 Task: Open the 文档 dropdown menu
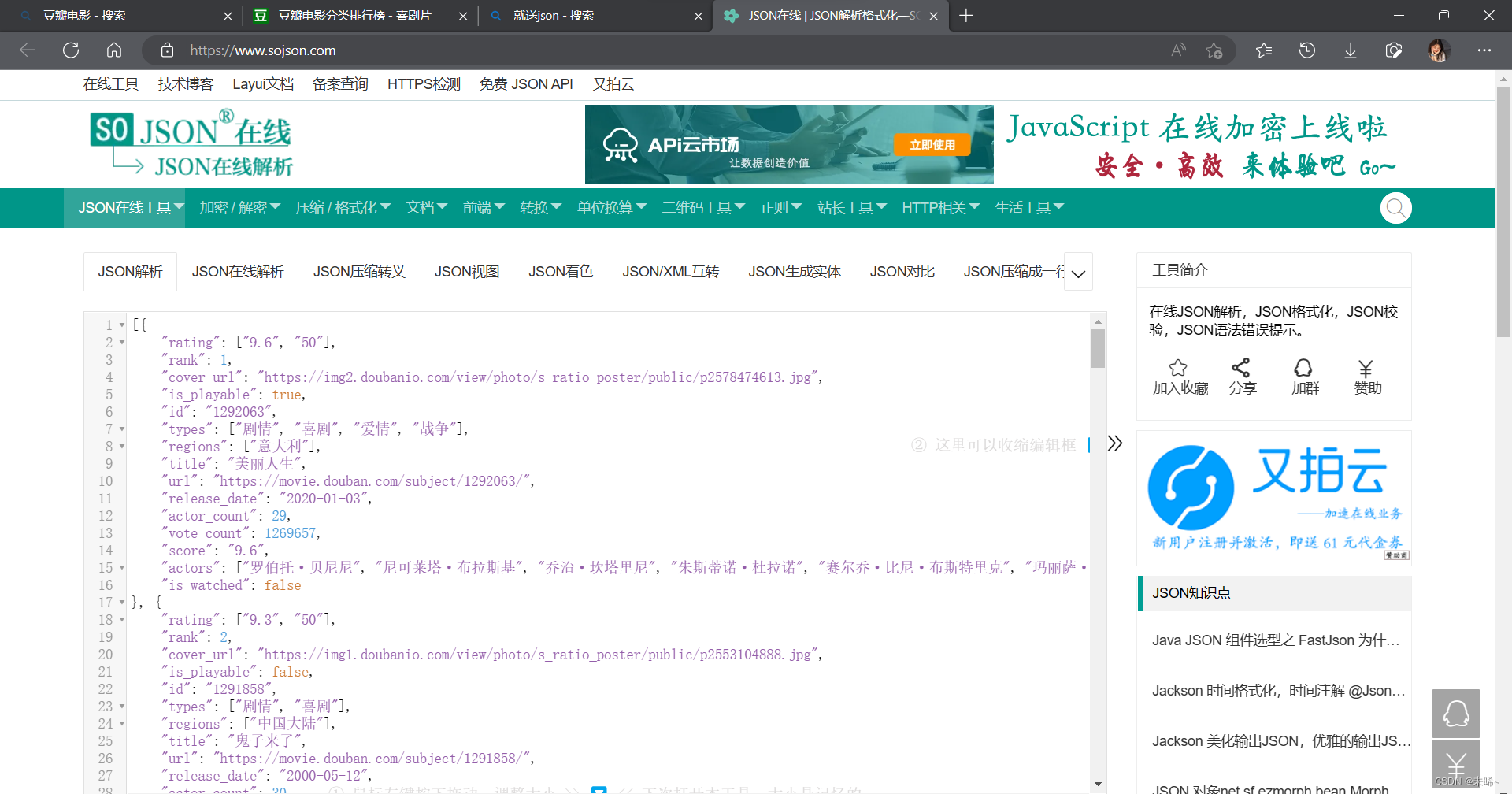click(426, 208)
